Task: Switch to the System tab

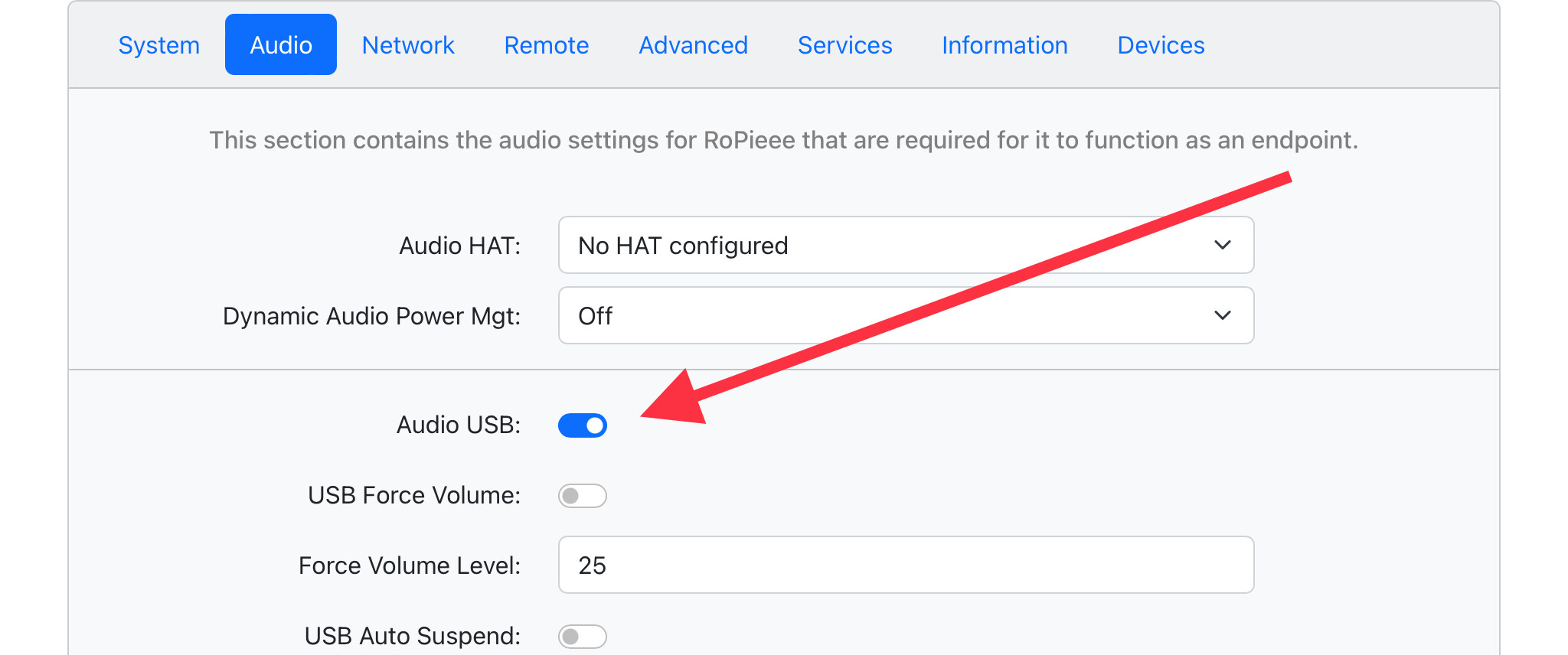Action: (158, 45)
